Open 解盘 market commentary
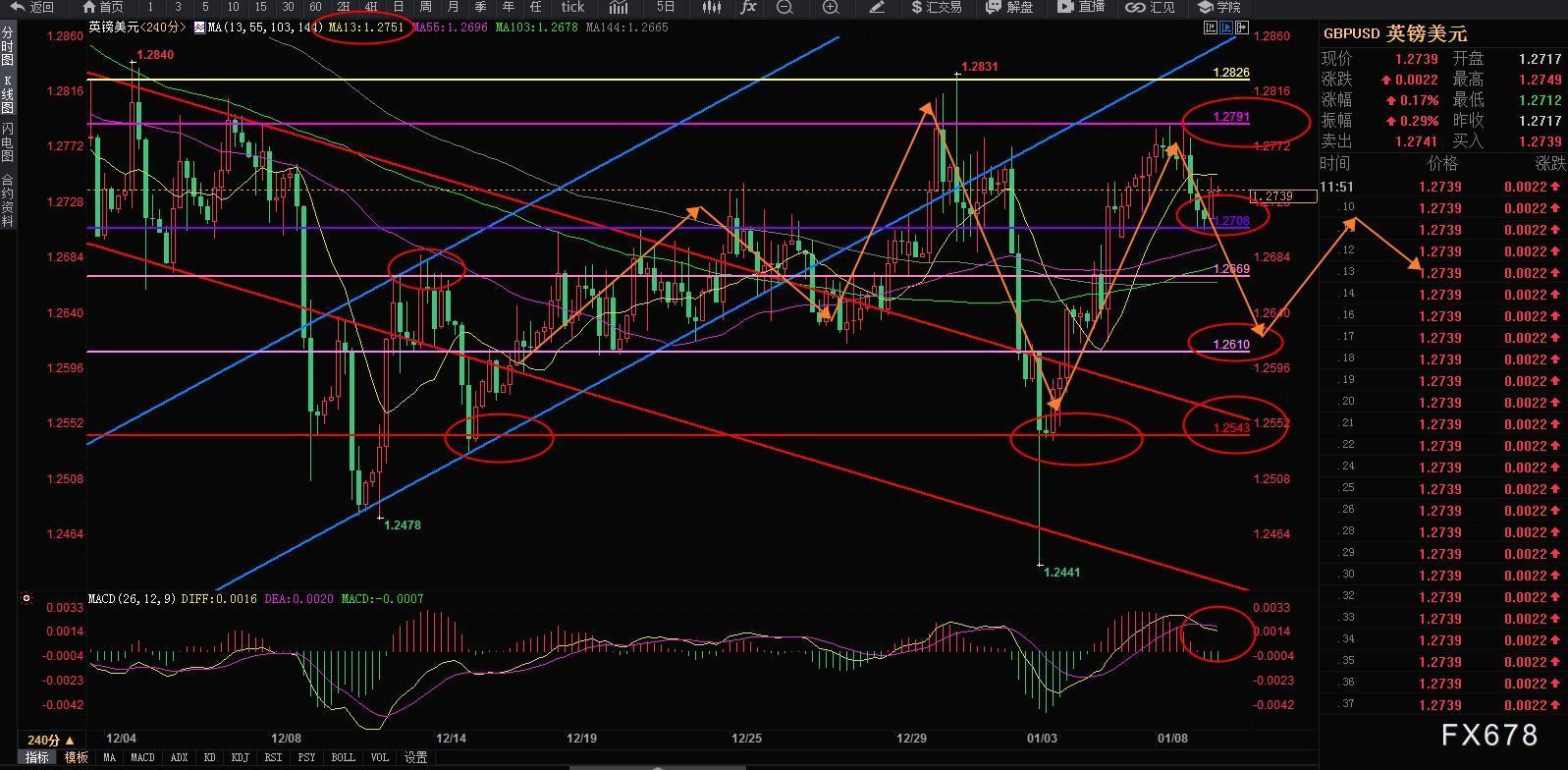 click(1009, 7)
